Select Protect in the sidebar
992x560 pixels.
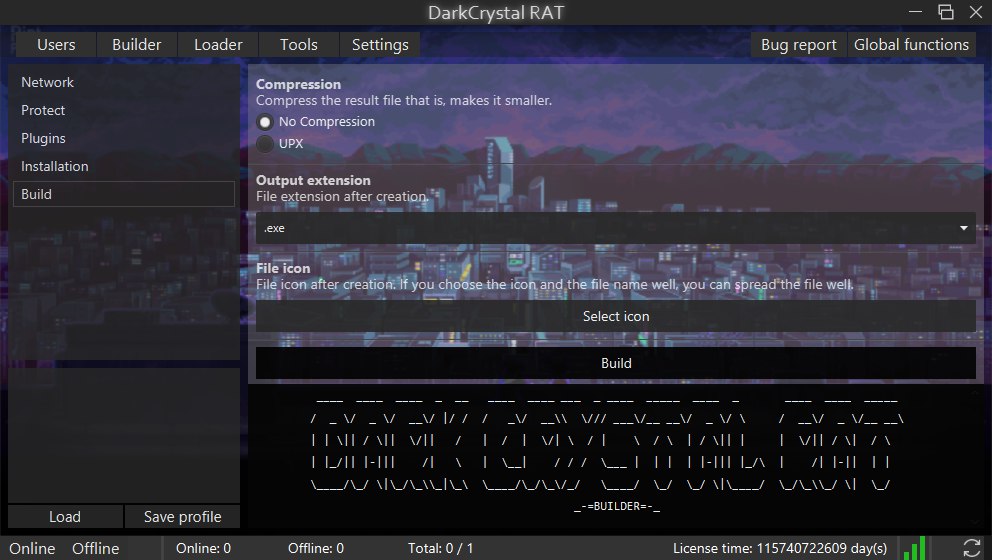pyautogui.click(x=124, y=110)
